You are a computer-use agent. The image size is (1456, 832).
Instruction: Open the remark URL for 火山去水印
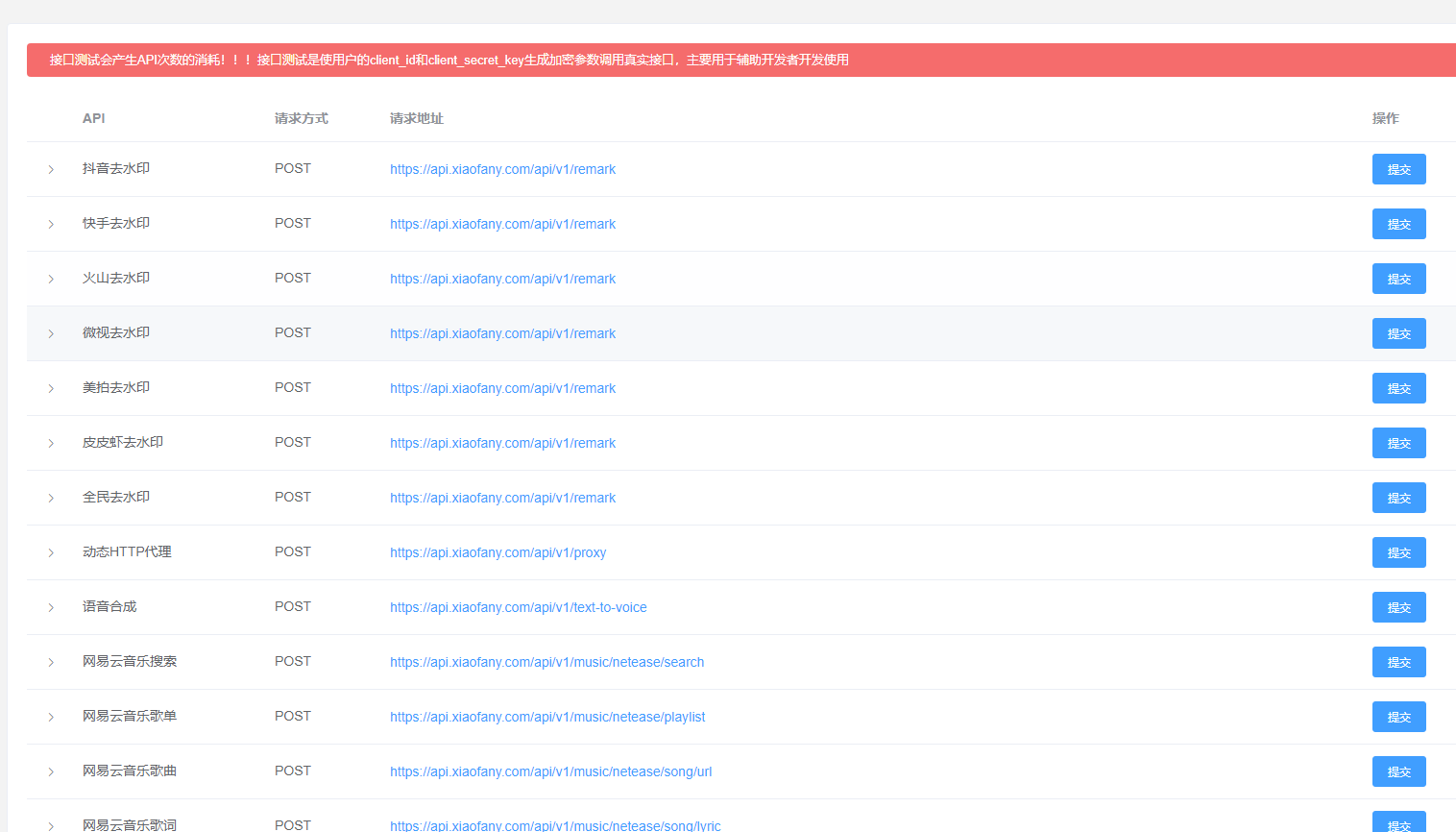(502, 279)
